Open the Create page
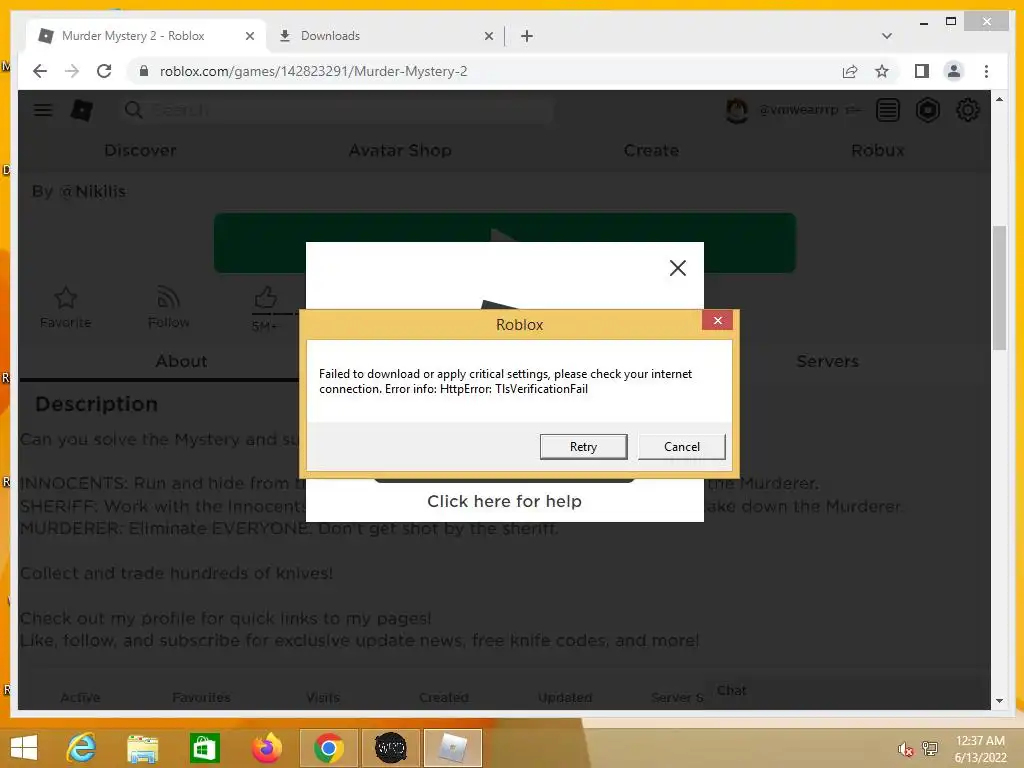Screen dimensions: 1024x768 pyautogui.click(x=651, y=150)
